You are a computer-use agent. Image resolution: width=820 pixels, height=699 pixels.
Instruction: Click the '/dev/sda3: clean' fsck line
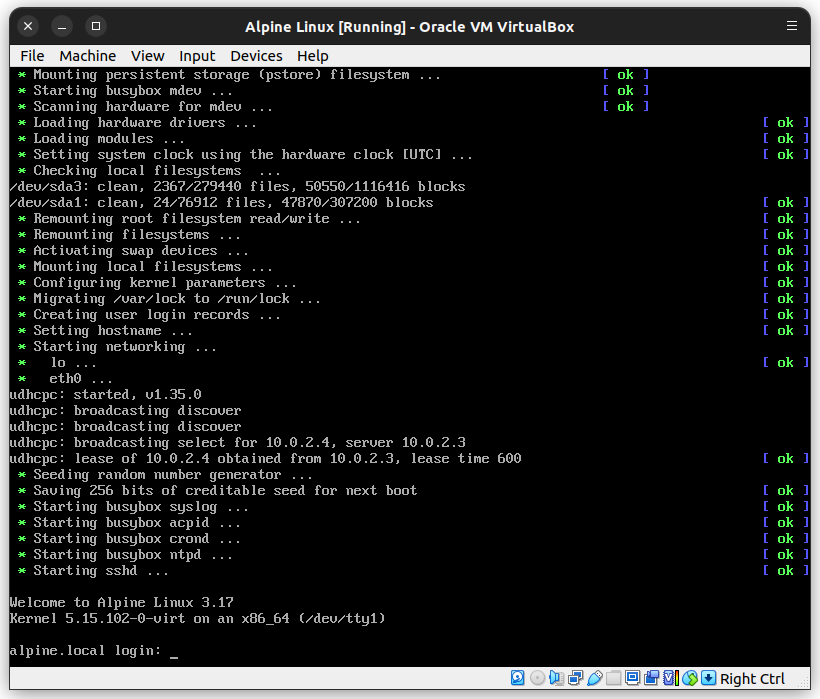(237, 187)
